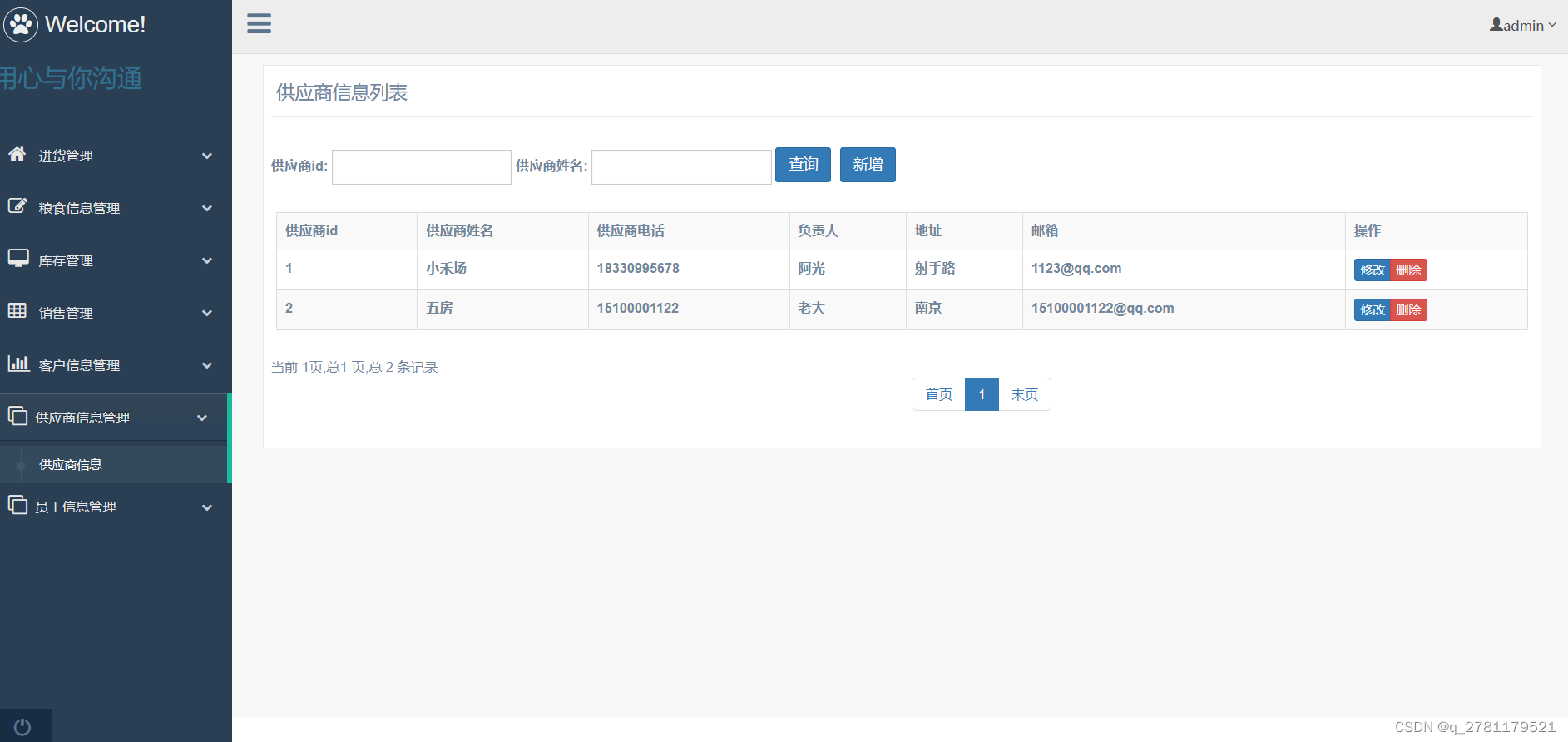Image resolution: width=1568 pixels, height=742 pixels.
Task: Click phone number 18330995678
Action: (x=638, y=268)
